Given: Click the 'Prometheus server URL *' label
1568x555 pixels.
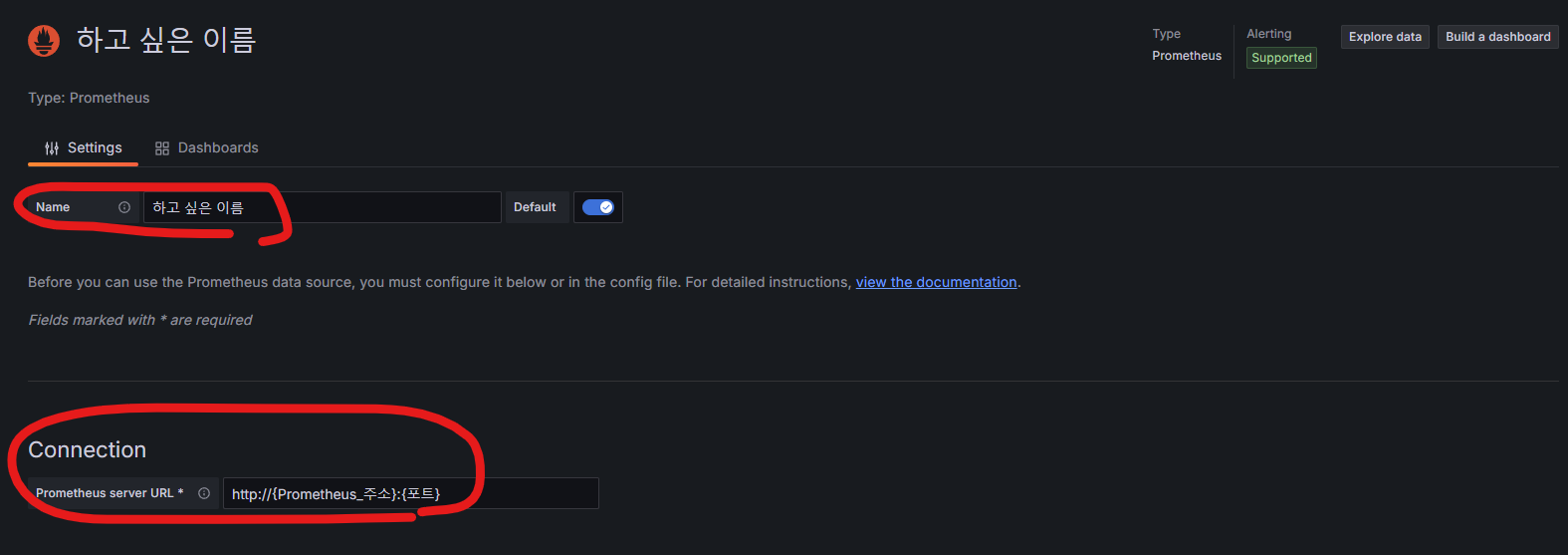Looking at the screenshot, I should (x=110, y=493).
